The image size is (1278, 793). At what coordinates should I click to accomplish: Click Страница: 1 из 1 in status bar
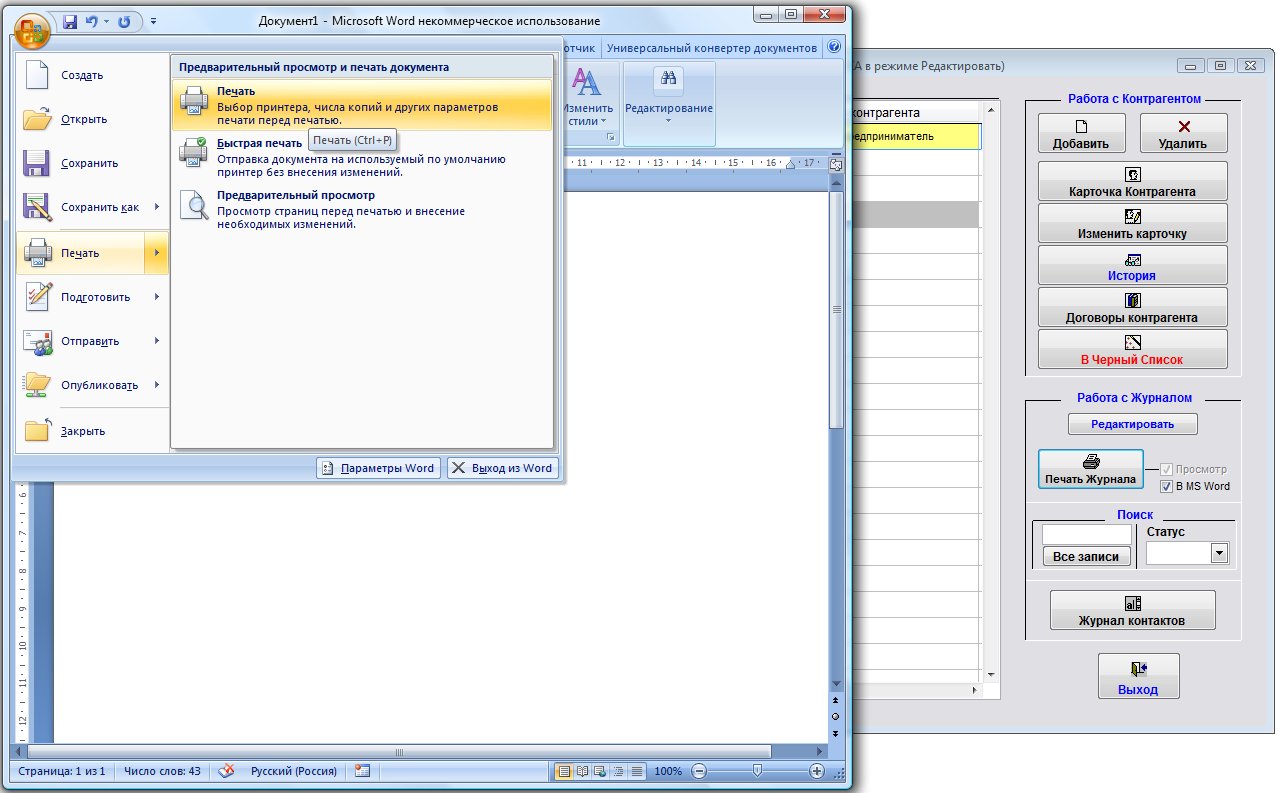(62, 771)
